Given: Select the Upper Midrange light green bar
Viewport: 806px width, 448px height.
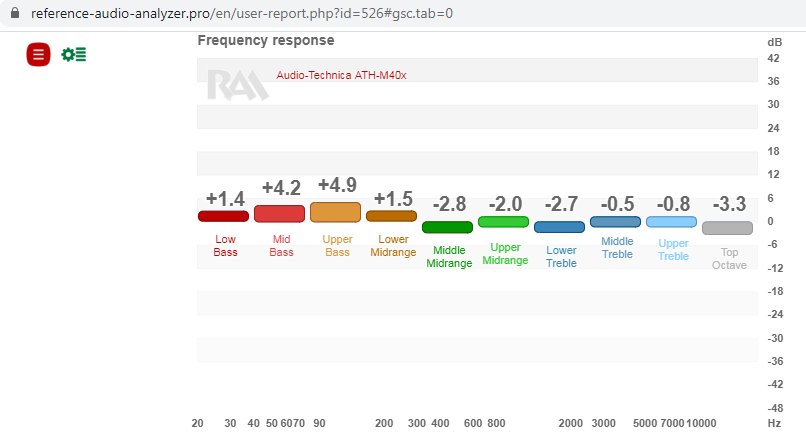Looking at the screenshot, I should pos(503,222).
